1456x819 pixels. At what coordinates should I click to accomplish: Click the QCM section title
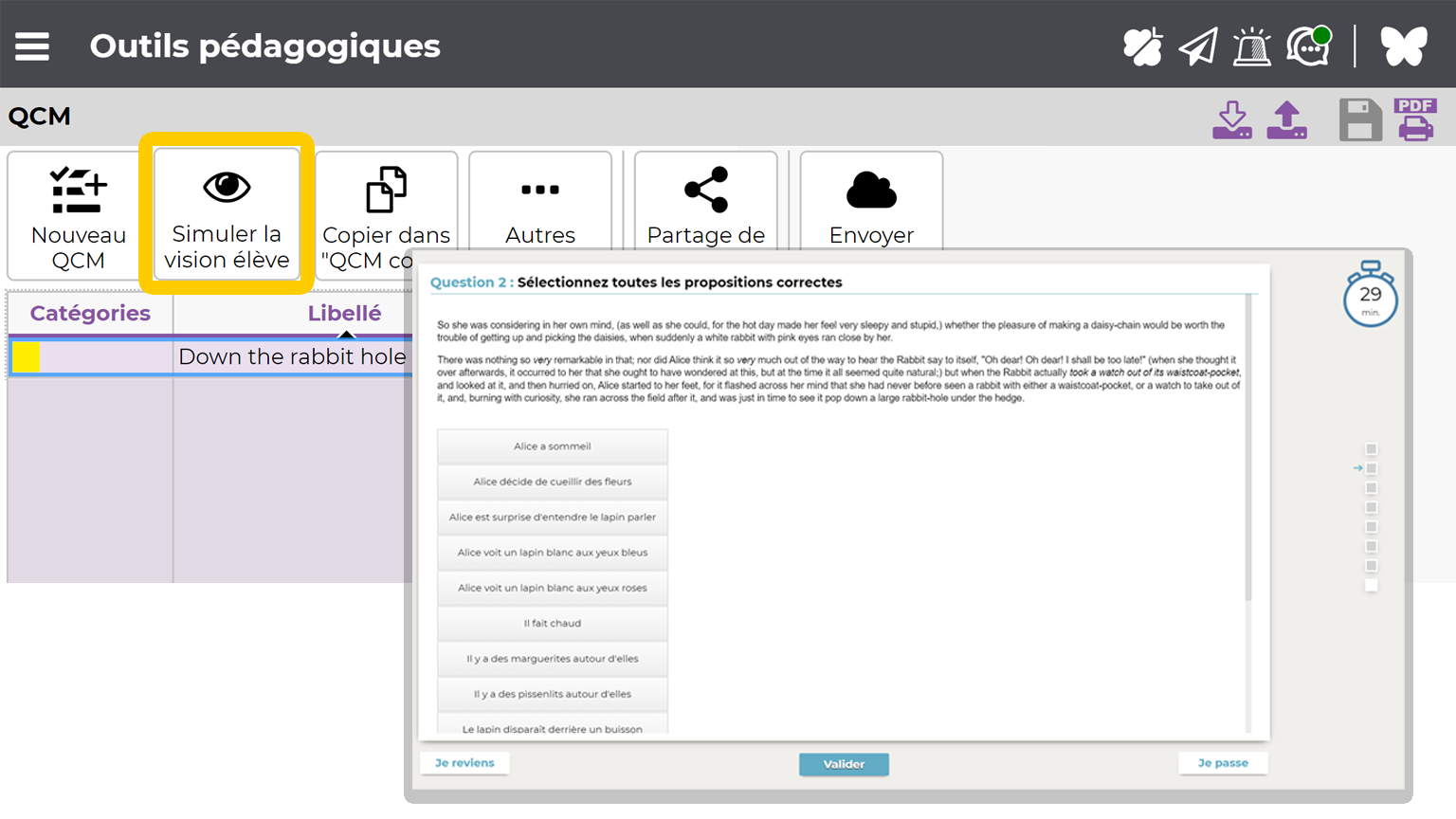click(40, 116)
